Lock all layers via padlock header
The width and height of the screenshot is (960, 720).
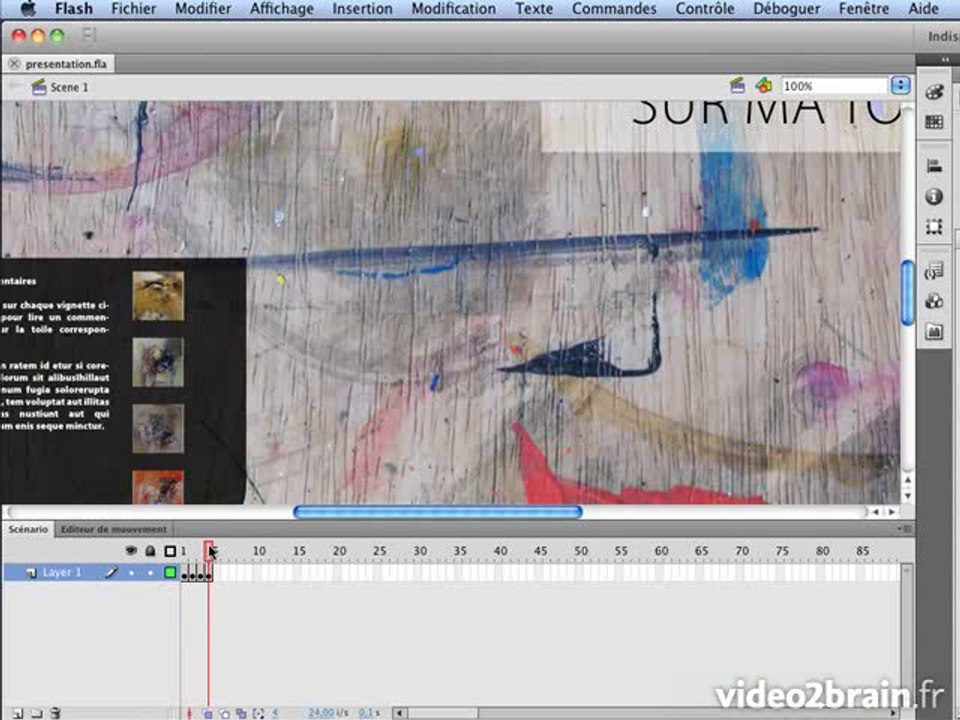[x=150, y=550]
